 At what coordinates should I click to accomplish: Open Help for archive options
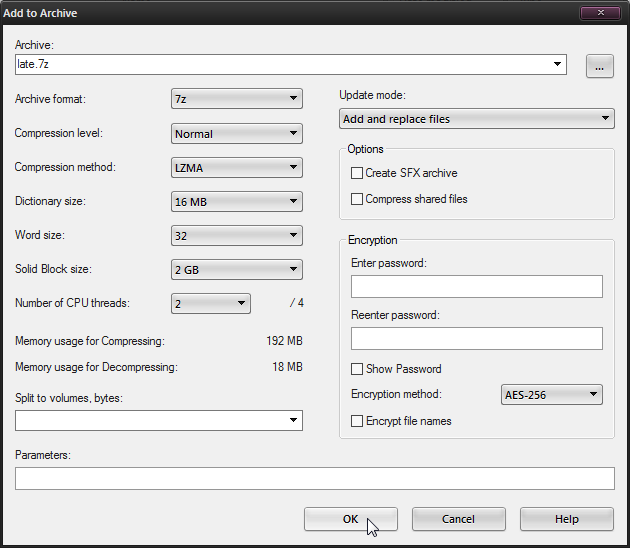[x=566, y=519]
